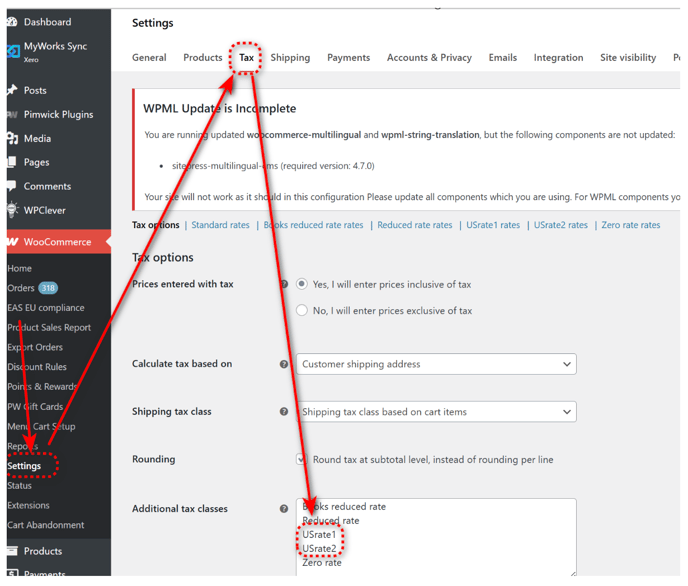The height and width of the screenshot is (586, 688).
Task: Open Reduced rate rates link
Action: tap(415, 225)
